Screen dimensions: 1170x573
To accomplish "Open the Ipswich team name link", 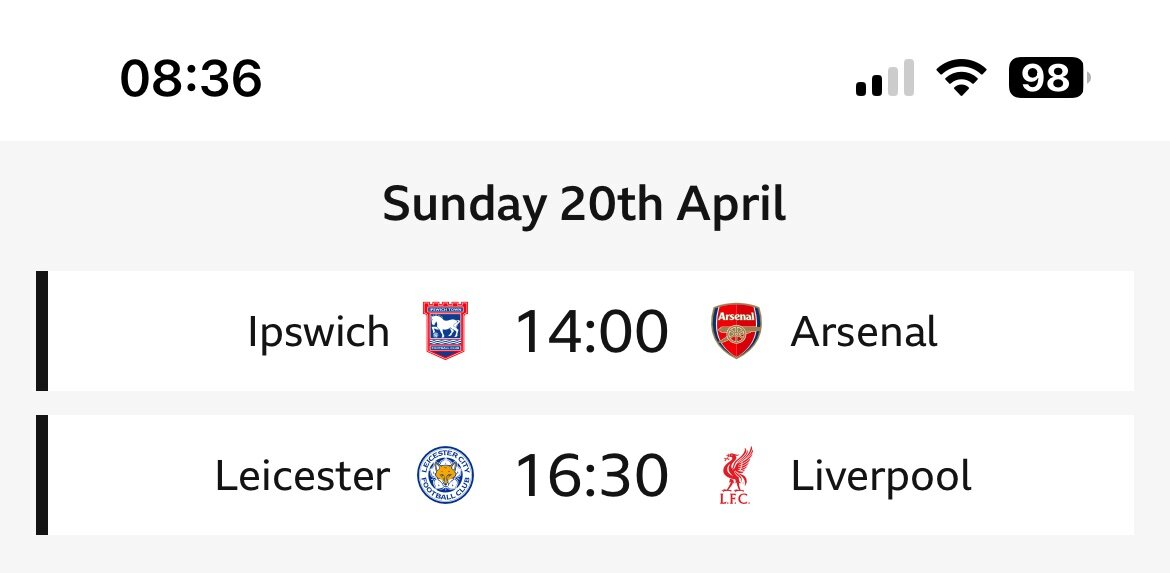I will click(x=319, y=332).
